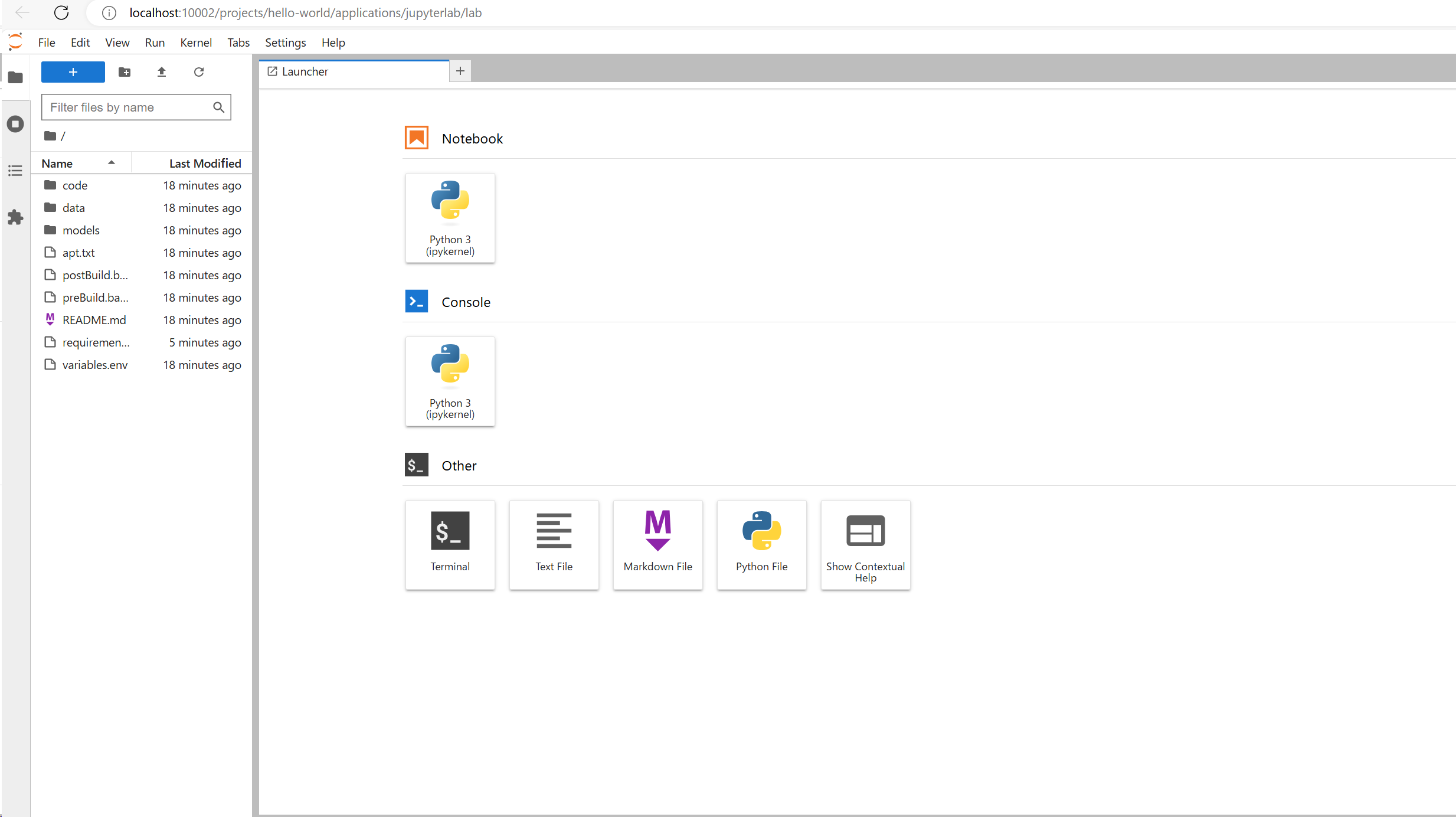Refresh the file browser list
The height and width of the screenshot is (817, 1456).
point(199,72)
